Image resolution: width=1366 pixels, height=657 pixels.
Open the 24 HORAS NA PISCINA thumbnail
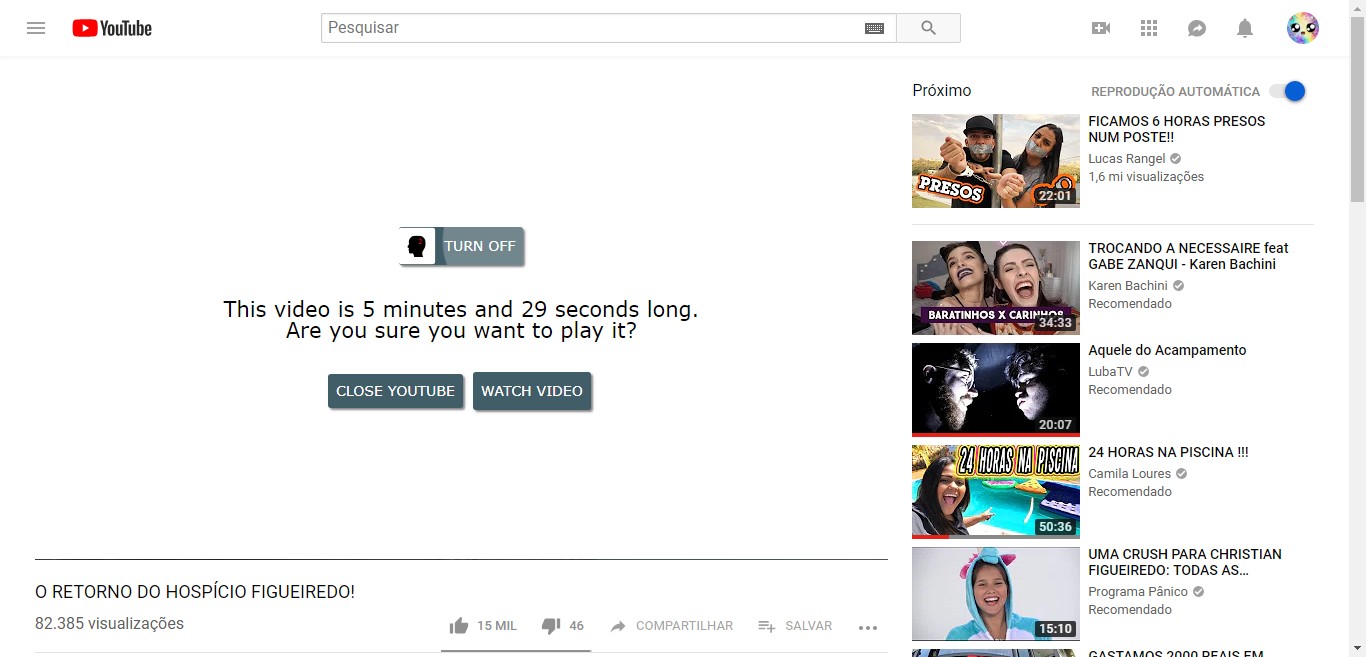[x=996, y=492]
